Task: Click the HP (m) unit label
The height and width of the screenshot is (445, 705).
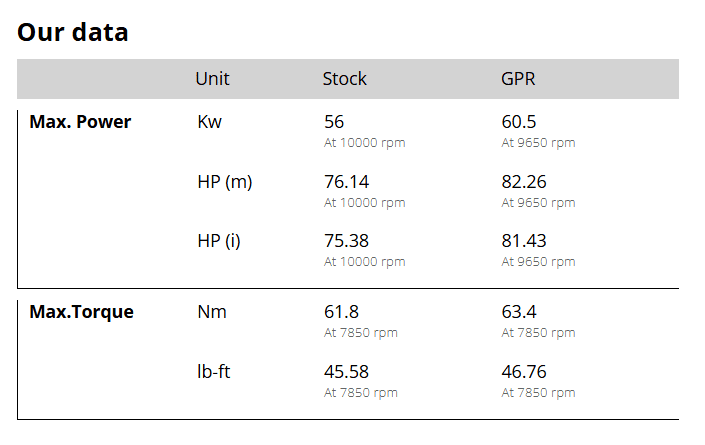Action: 225,182
